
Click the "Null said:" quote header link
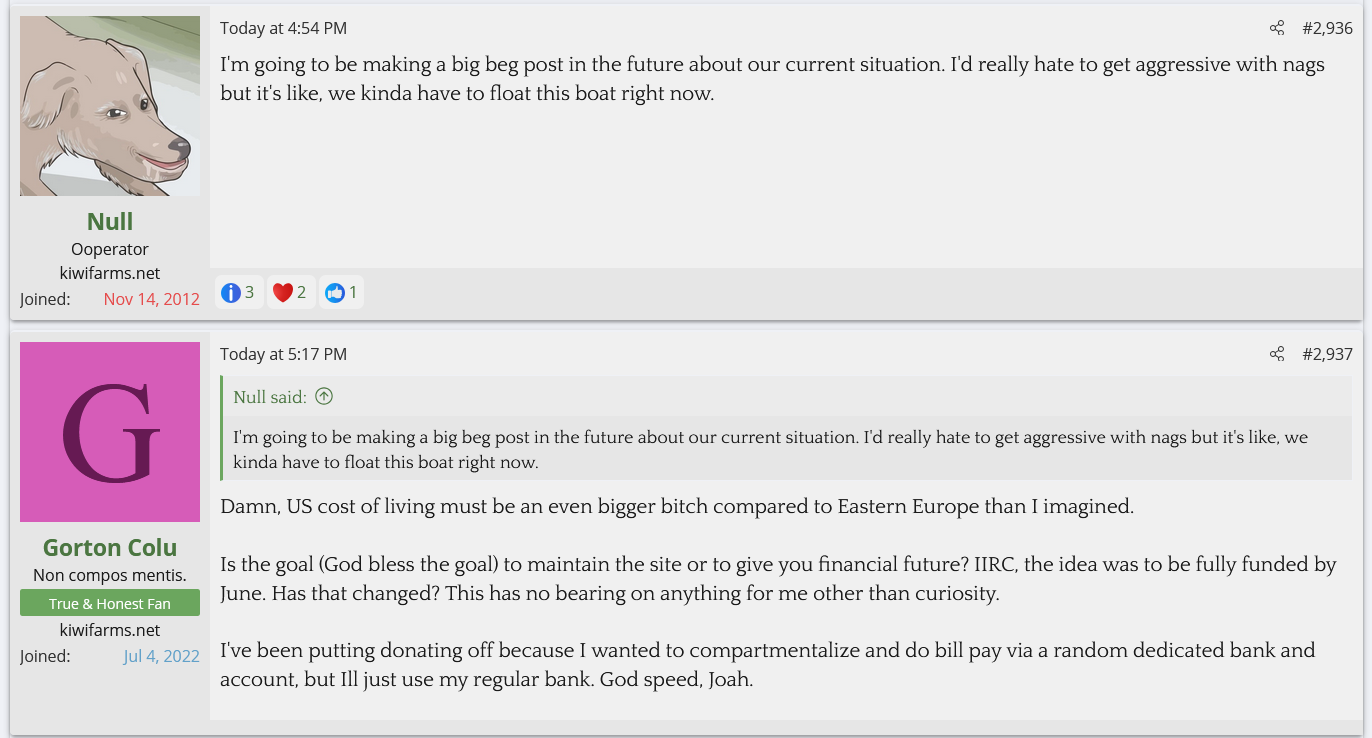(x=270, y=397)
